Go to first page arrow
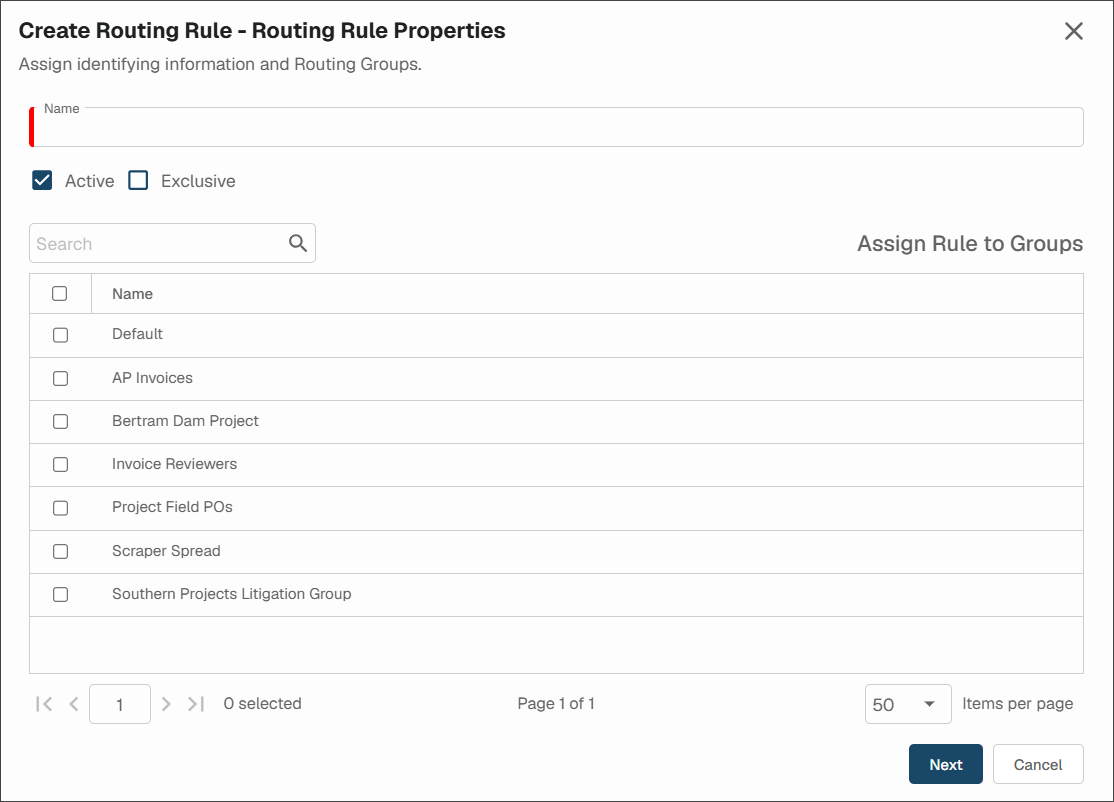1114x802 pixels. (x=44, y=704)
